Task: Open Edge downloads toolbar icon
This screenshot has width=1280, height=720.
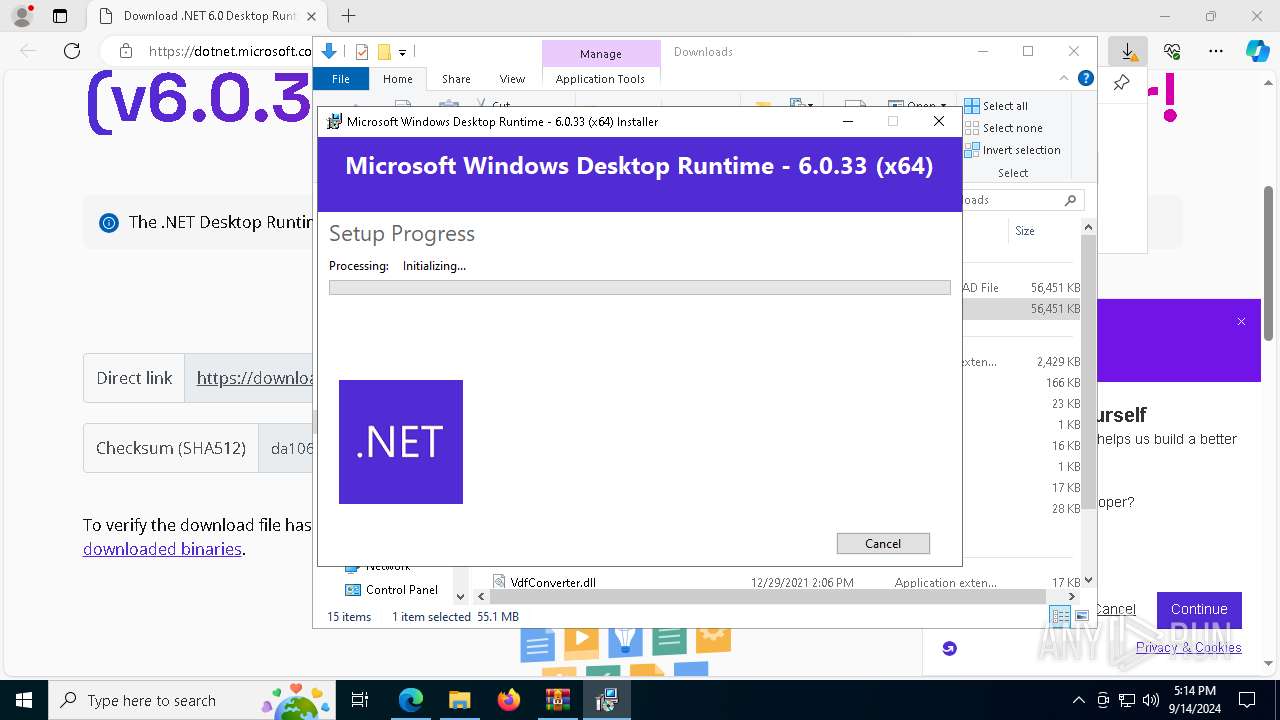Action: 1128,51
